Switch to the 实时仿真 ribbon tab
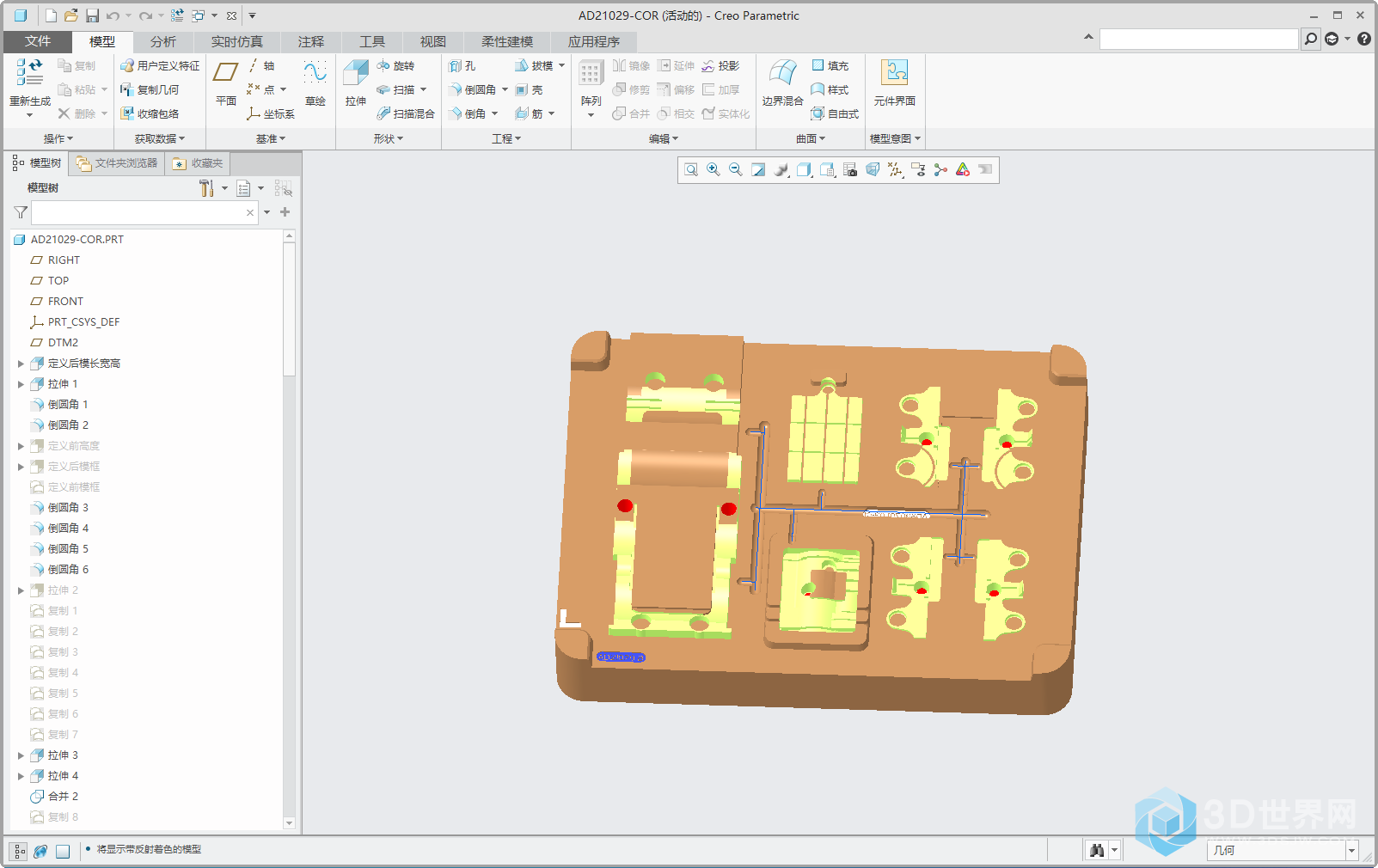The width and height of the screenshot is (1378, 868). point(237,41)
